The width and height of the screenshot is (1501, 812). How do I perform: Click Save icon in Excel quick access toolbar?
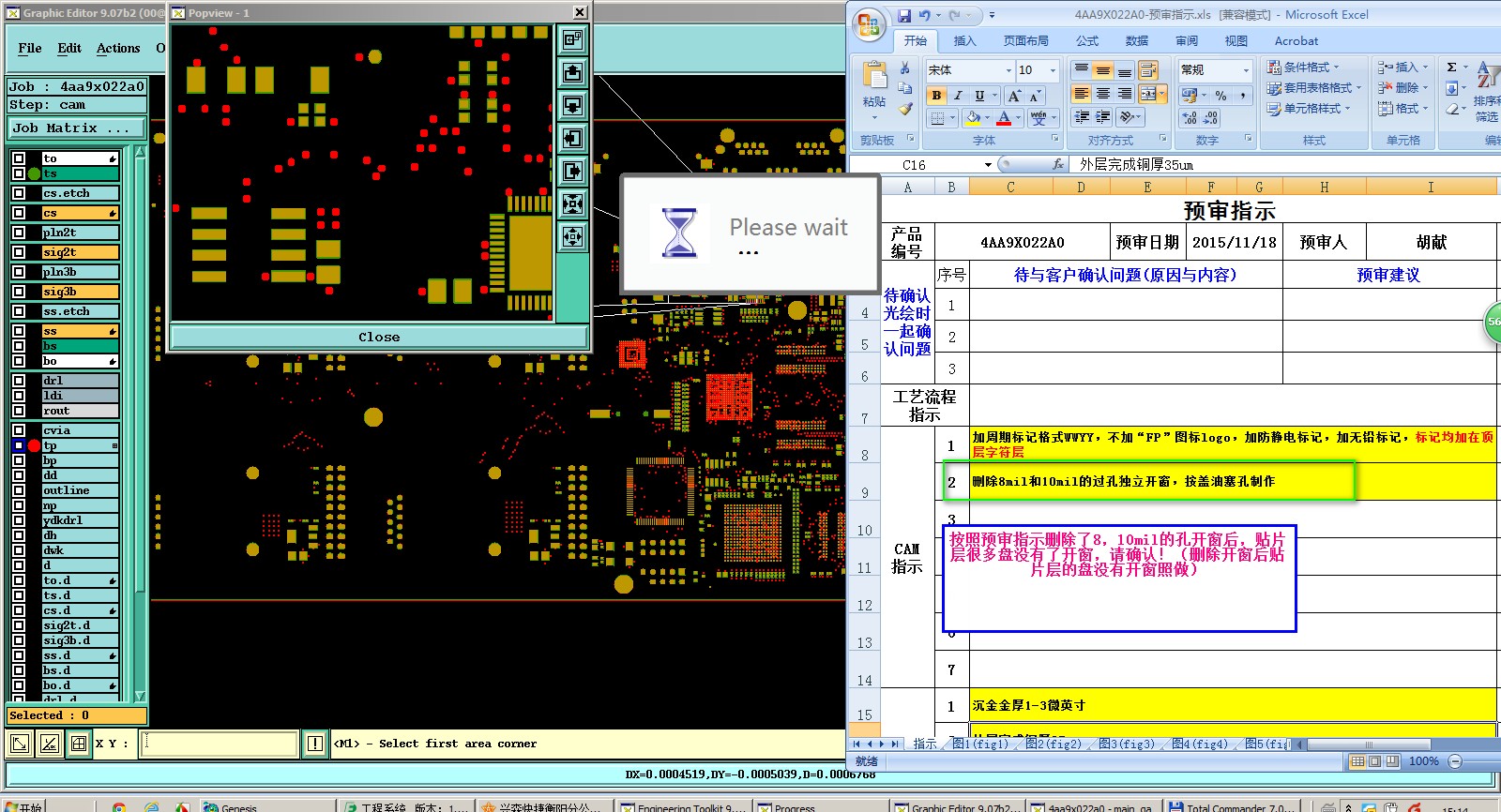click(904, 15)
